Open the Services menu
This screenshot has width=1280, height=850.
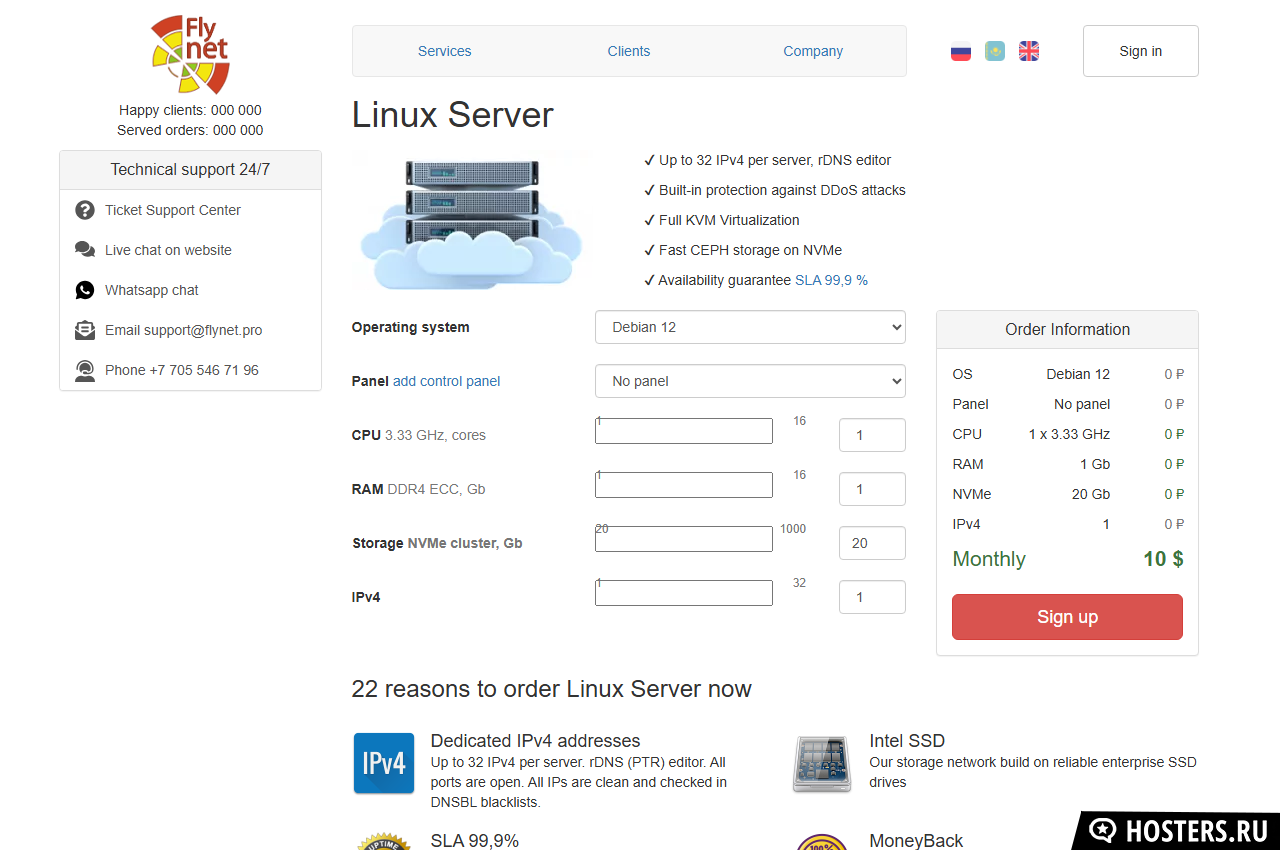coord(444,51)
